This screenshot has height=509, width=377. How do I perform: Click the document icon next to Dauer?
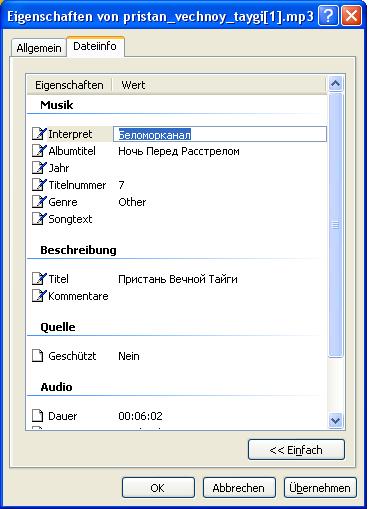[x=38, y=416]
